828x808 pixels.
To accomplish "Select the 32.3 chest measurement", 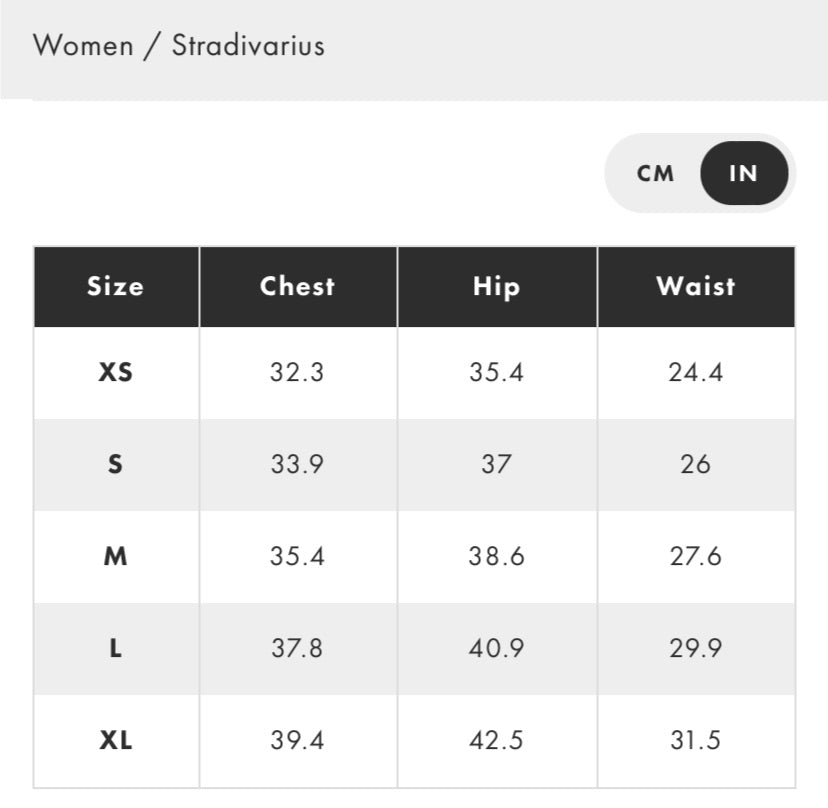I will point(297,372).
